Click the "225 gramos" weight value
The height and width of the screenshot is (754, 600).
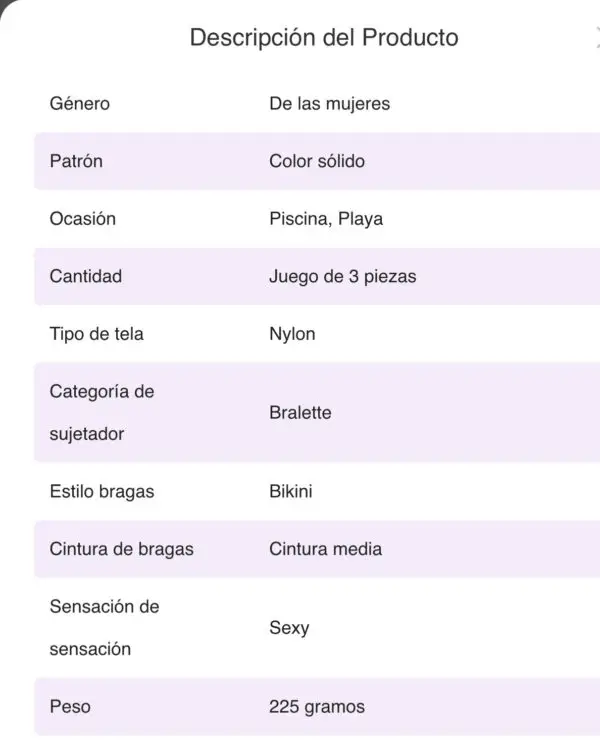click(317, 707)
